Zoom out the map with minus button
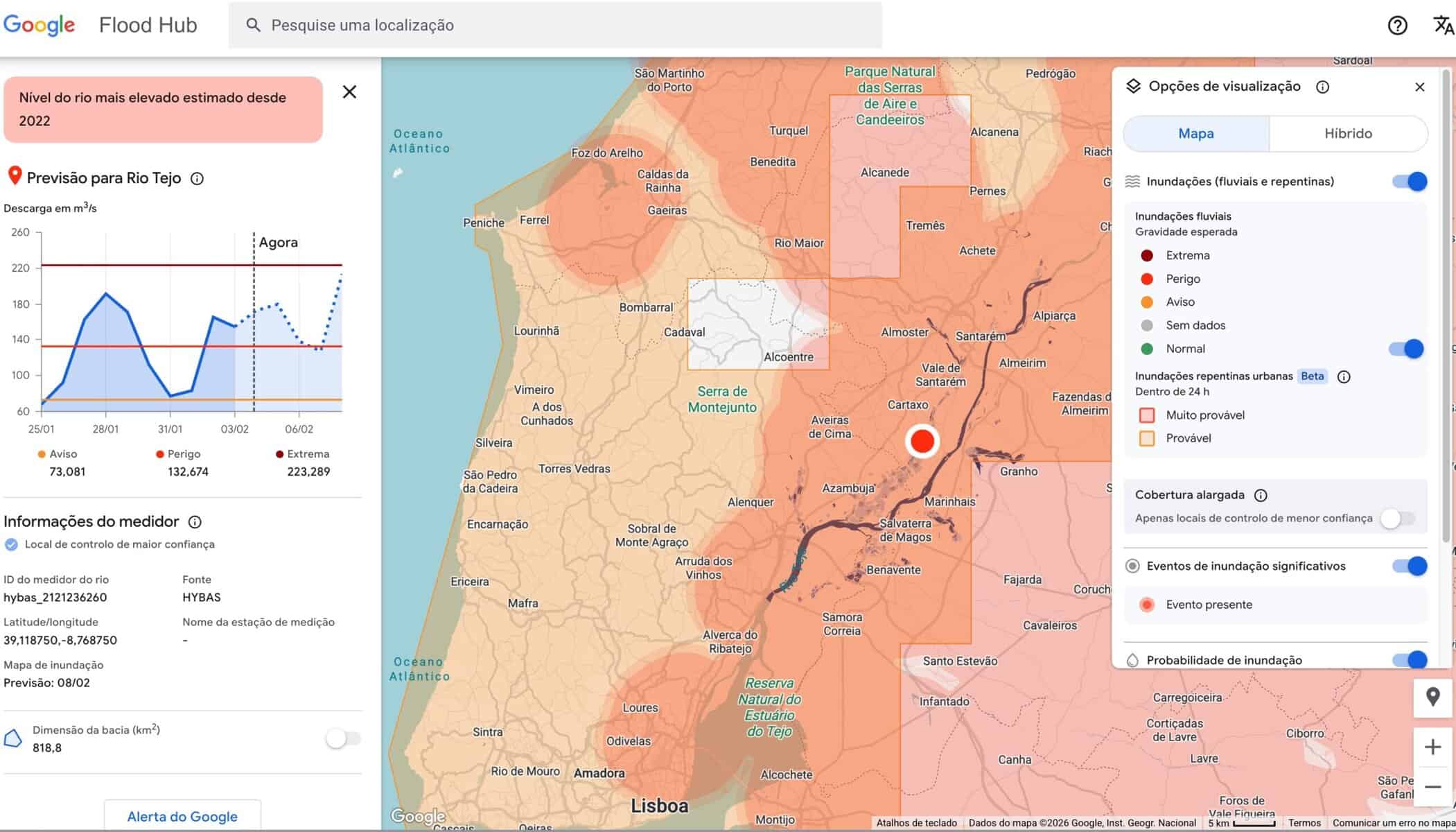This screenshot has width=1456, height=832. click(1432, 787)
